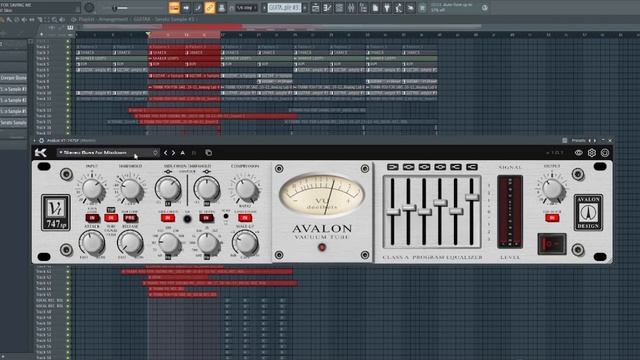Go to previous preset with left chevron
Viewport: 640px width, 360px height.
(x=165, y=153)
